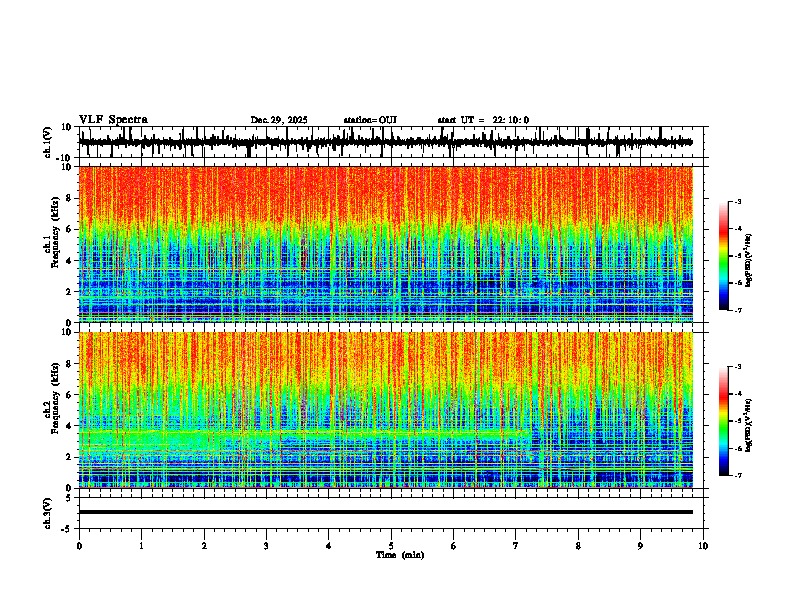Click the ch.2 colorbar log(PSD) label
The width and height of the screenshot is (792, 612).
(x=749, y=425)
